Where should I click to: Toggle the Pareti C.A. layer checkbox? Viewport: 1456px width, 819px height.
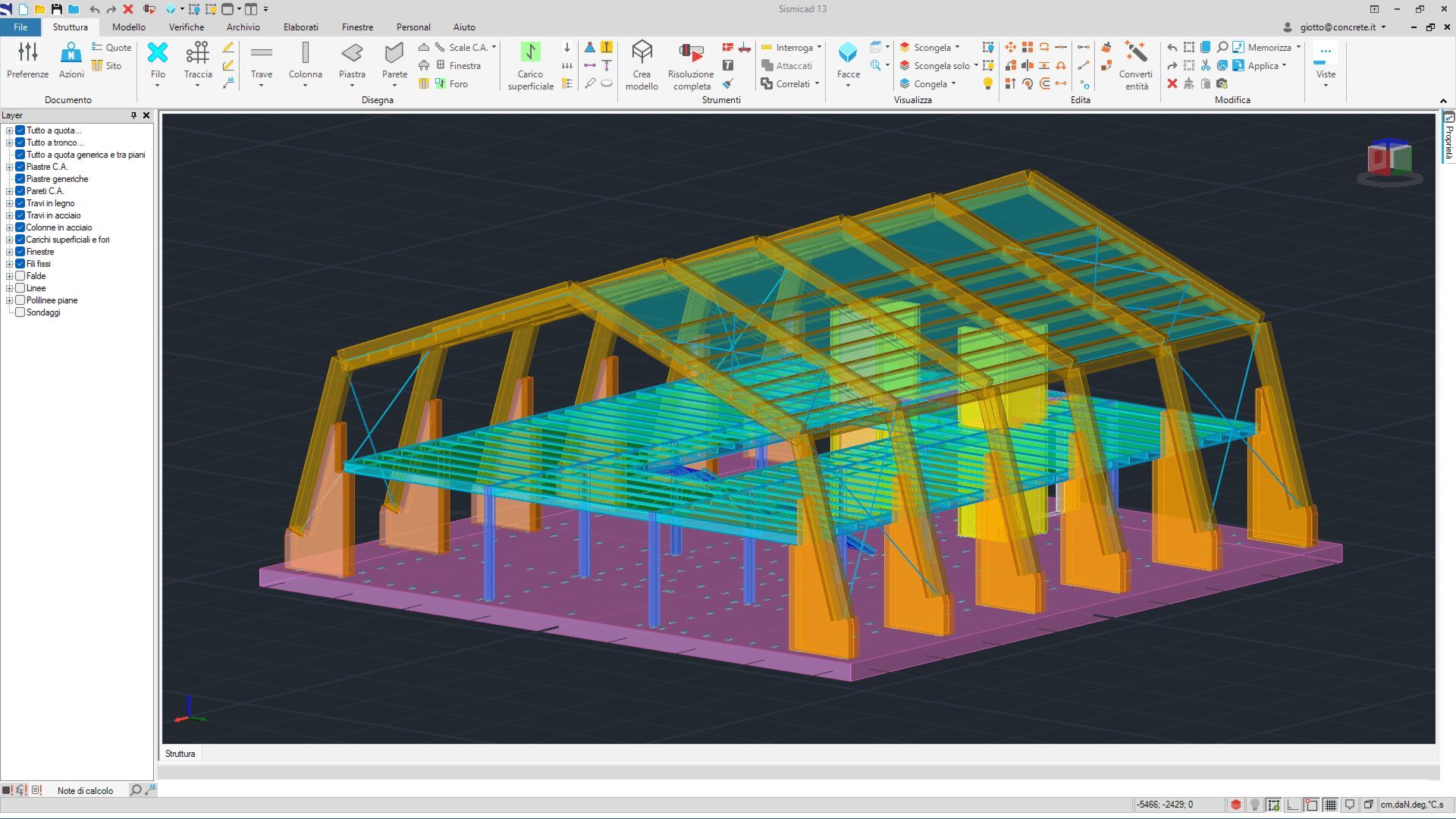(20, 191)
